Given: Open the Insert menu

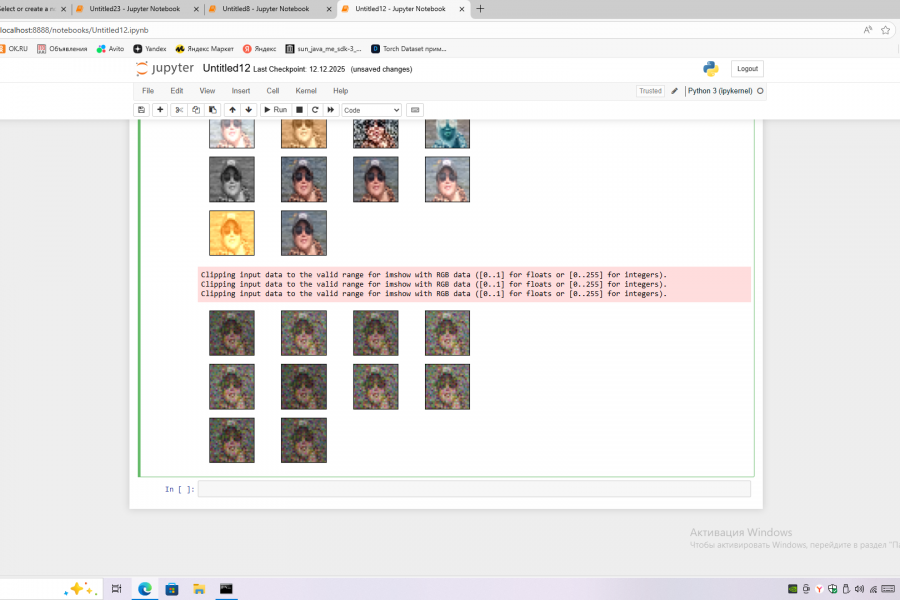Looking at the screenshot, I should click(x=240, y=91).
